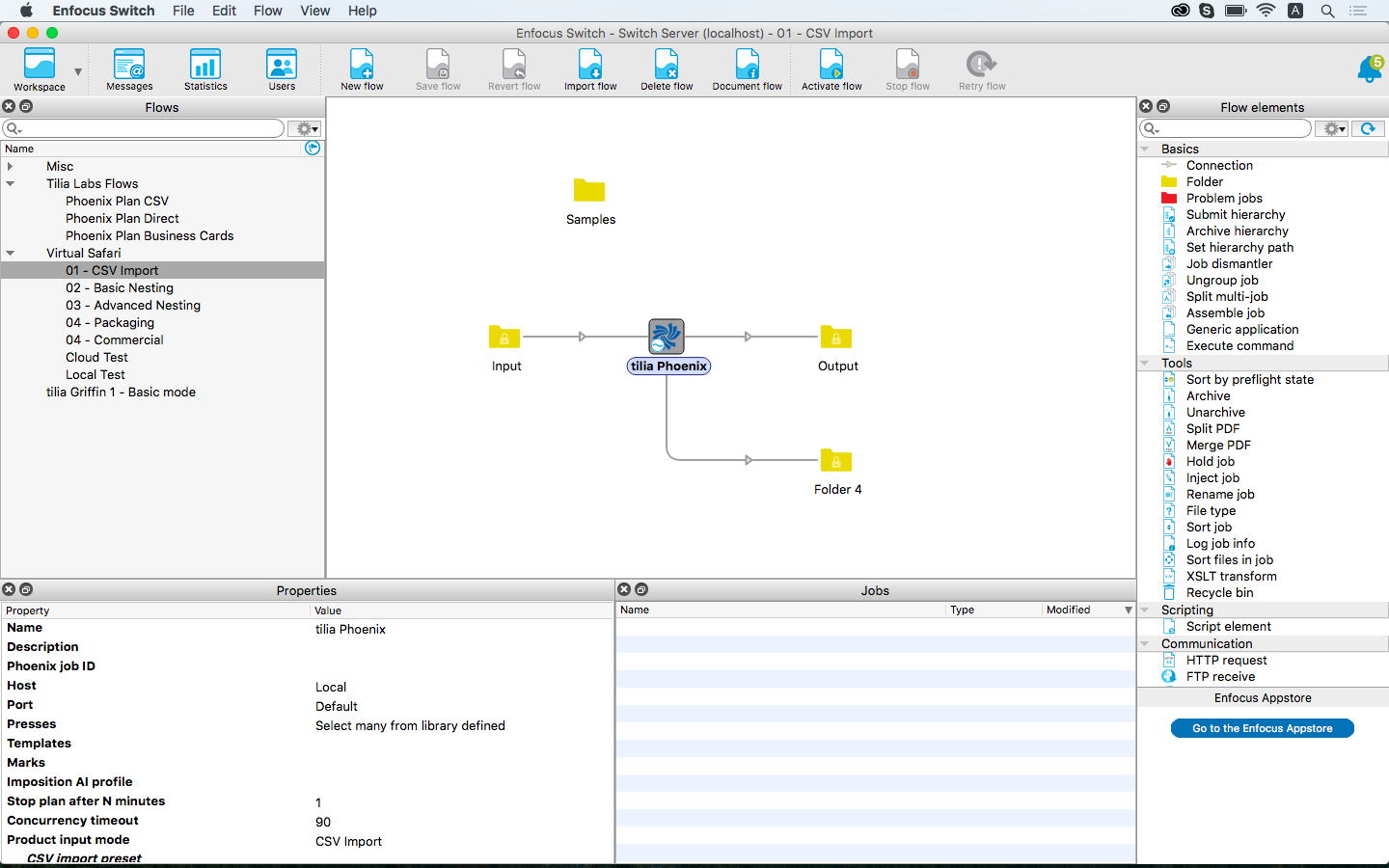This screenshot has width=1389, height=868.
Task: Select the Job dismantler element
Action: [1229, 264]
